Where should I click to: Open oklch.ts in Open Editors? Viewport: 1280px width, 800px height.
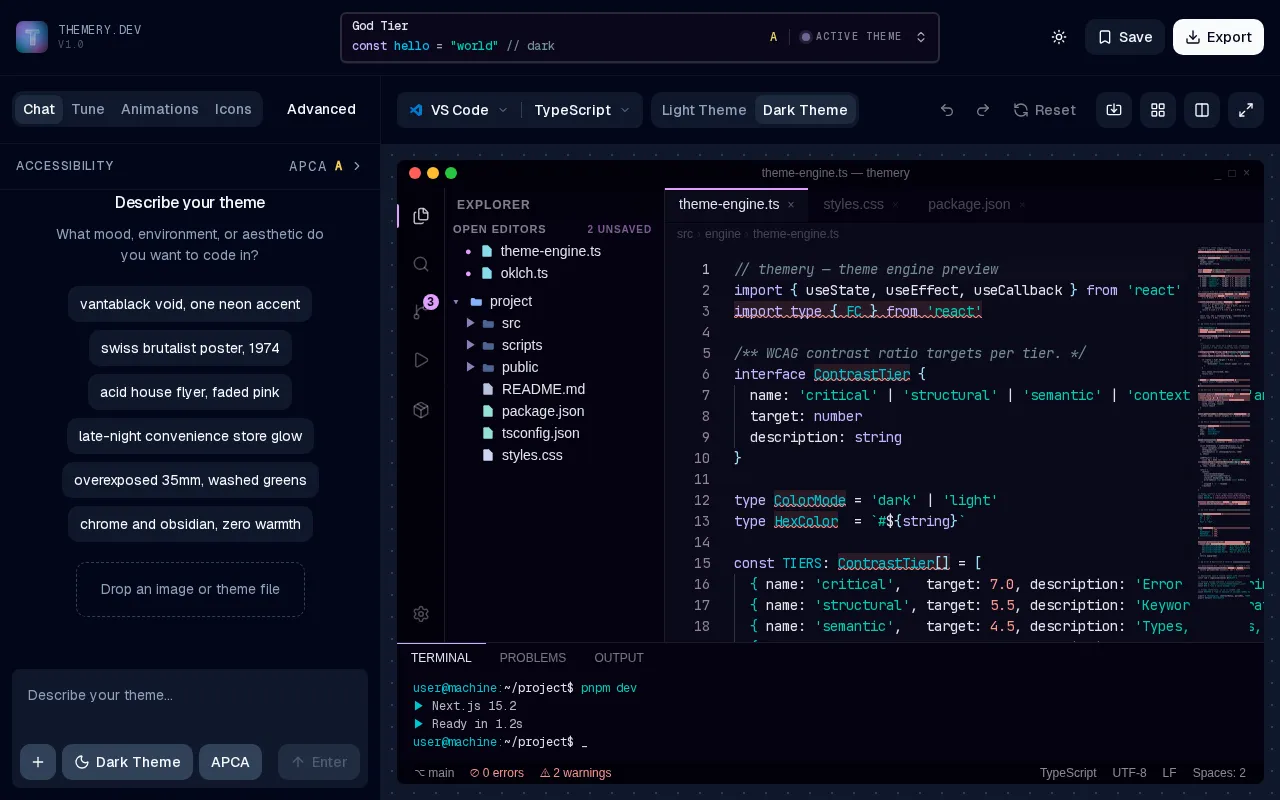[524, 273]
